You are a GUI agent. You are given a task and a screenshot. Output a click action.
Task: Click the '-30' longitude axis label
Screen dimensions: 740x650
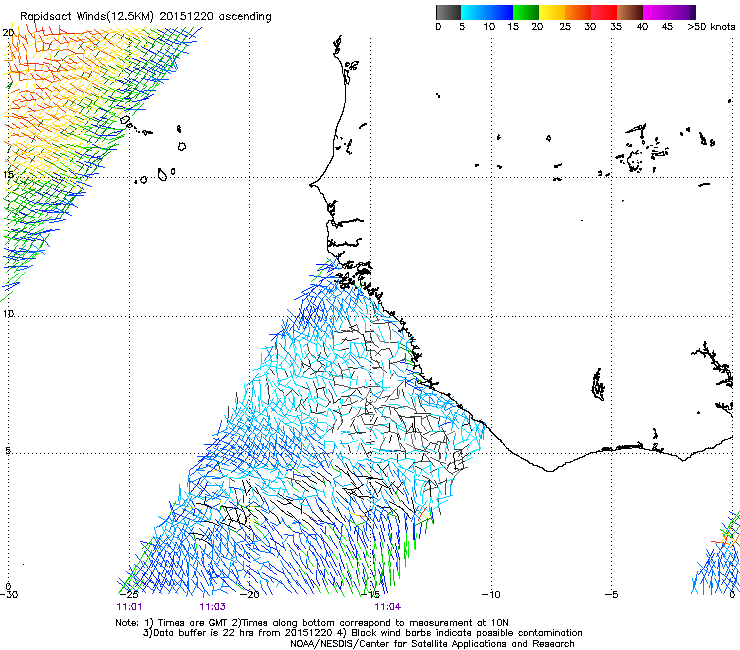click(9, 594)
